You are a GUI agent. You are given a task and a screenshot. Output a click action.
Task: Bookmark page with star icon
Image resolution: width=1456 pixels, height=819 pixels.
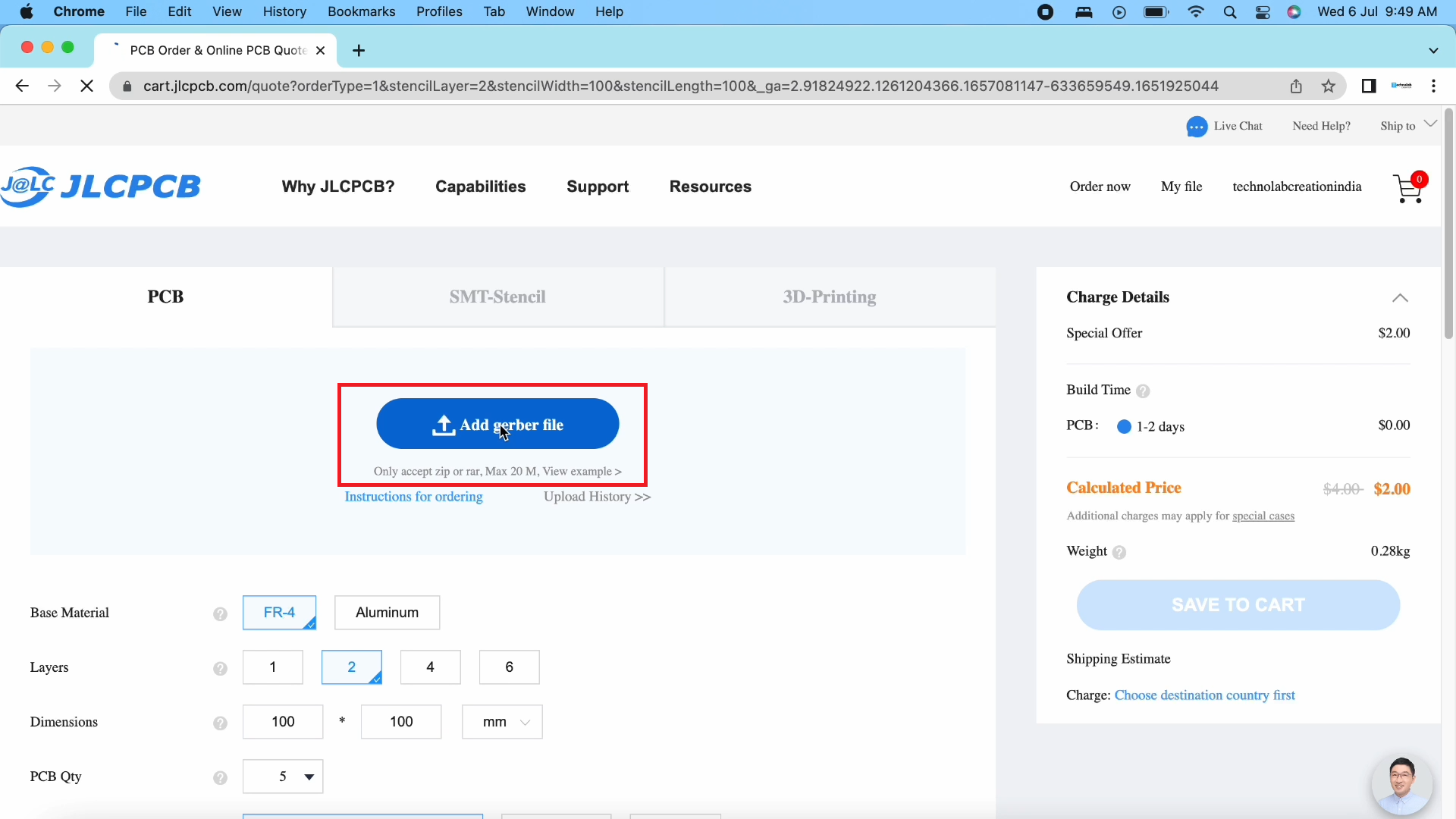click(1329, 86)
